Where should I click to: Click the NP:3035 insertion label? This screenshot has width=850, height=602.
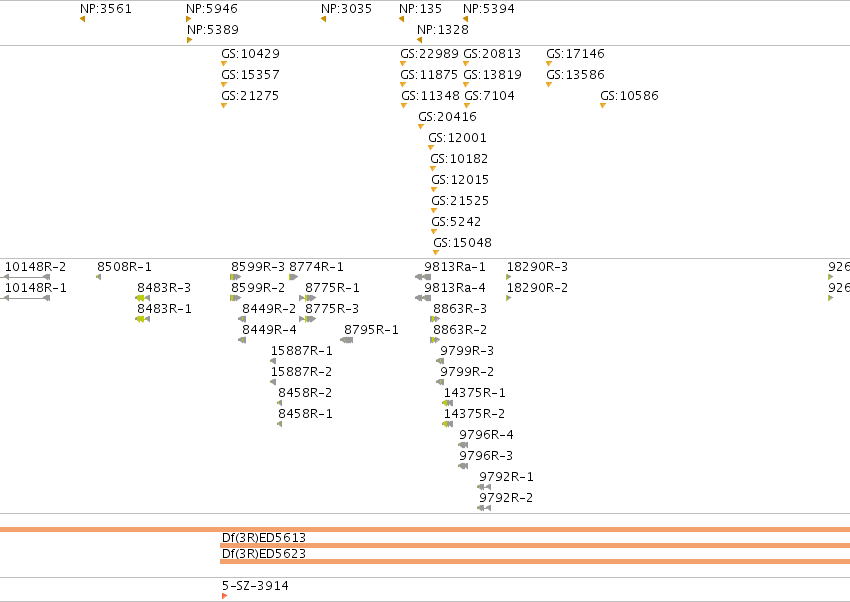[346, 9]
